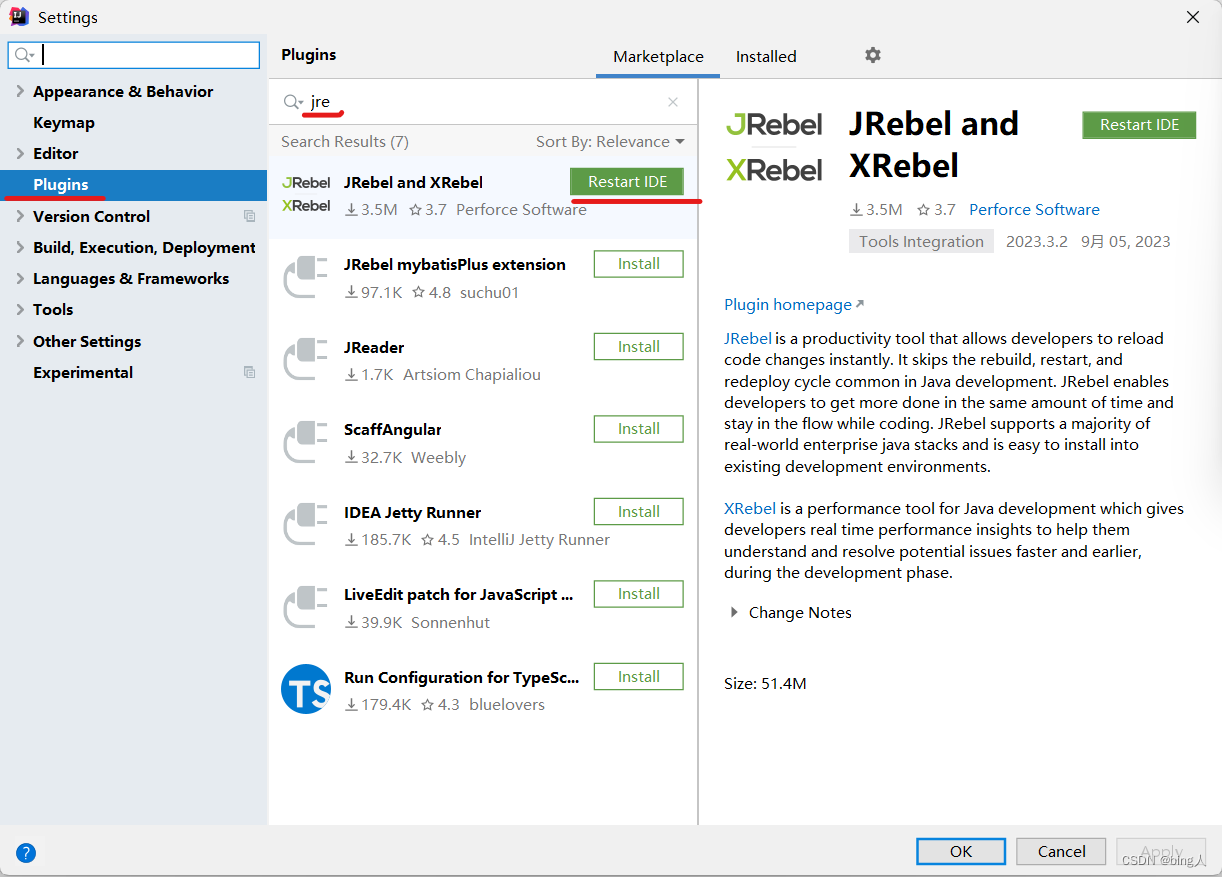Click the IntelliJ Settings window icon
Screen dimensions: 1222x877
(x=19, y=17)
